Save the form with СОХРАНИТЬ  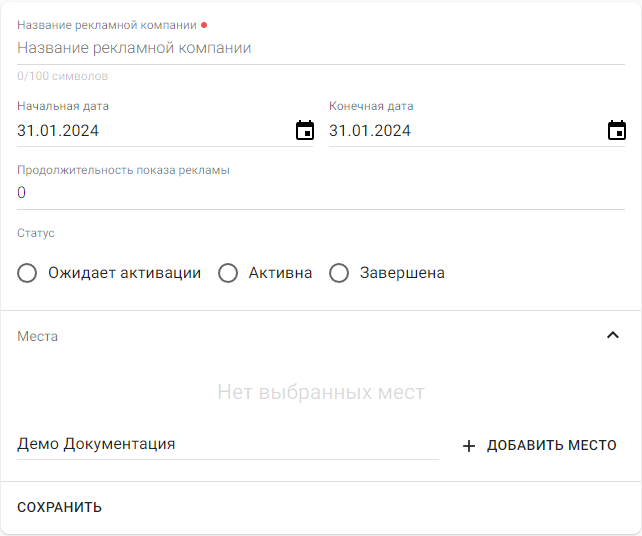tap(59, 507)
